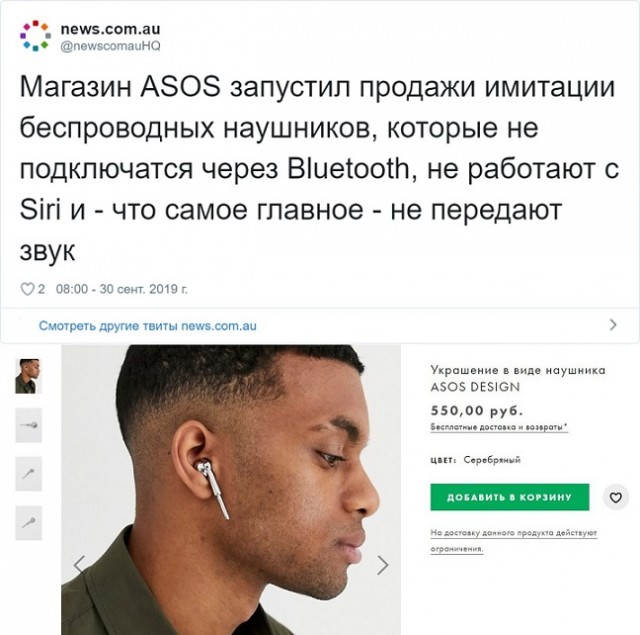
Task: Select the third earpiece thumbnail
Action: (x=29, y=474)
